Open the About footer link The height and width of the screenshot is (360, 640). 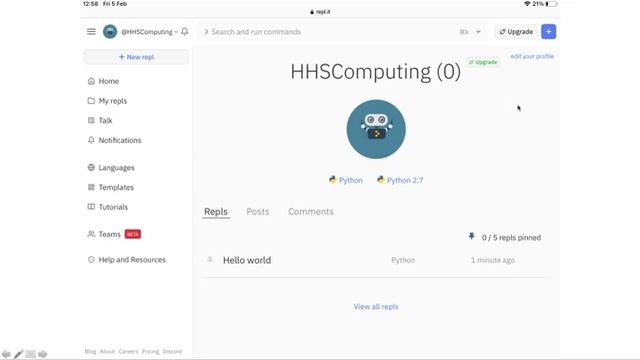tap(107, 351)
